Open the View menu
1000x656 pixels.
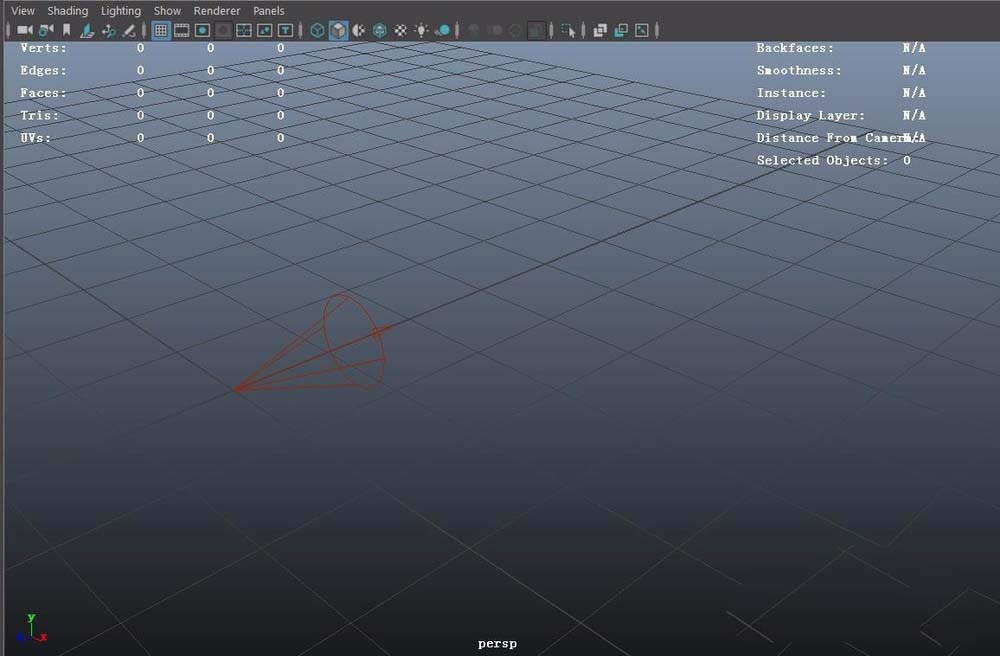point(23,11)
